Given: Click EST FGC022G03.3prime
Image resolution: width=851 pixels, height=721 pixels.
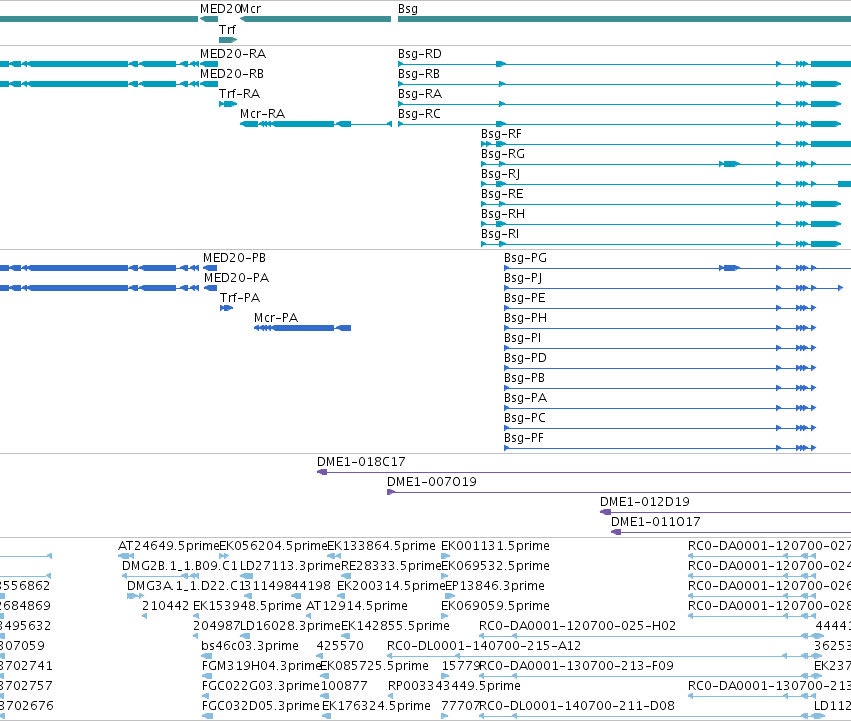Looking at the screenshot, I should 261,687.
